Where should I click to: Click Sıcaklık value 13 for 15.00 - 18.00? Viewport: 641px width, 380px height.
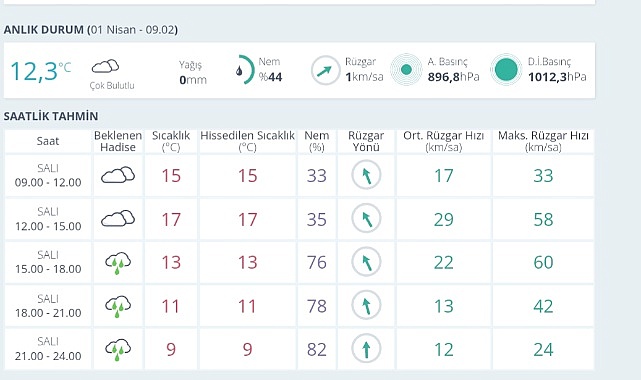(171, 262)
